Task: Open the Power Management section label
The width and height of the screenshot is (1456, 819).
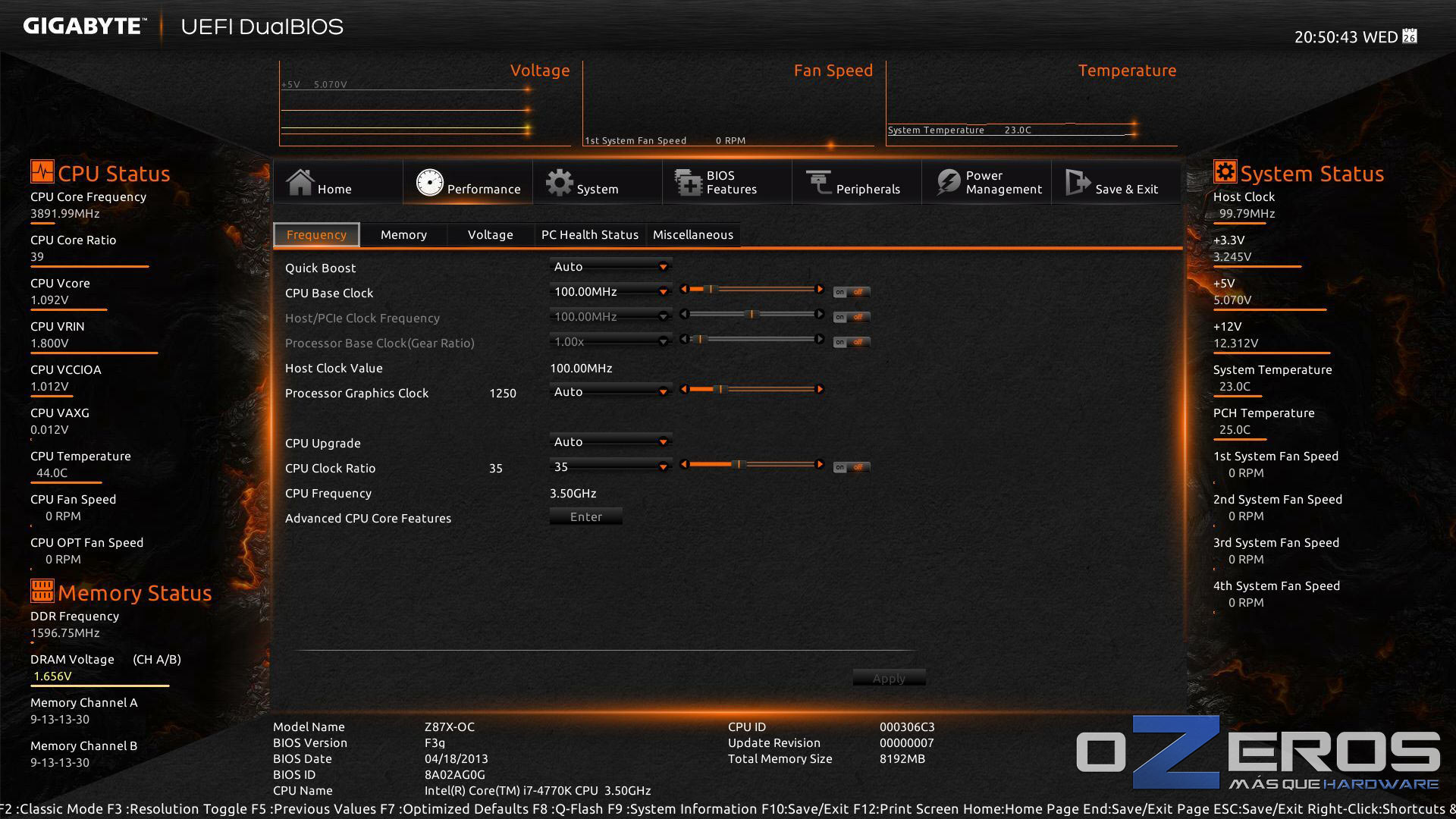Action: click(x=1003, y=182)
